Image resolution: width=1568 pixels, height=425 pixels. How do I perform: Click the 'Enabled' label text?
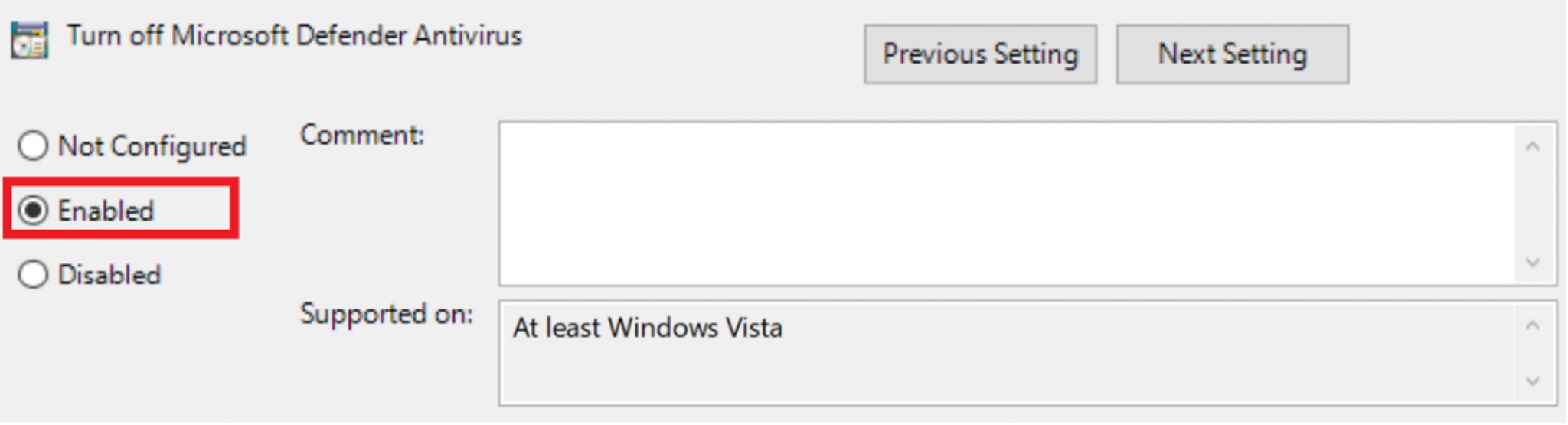(x=106, y=211)
